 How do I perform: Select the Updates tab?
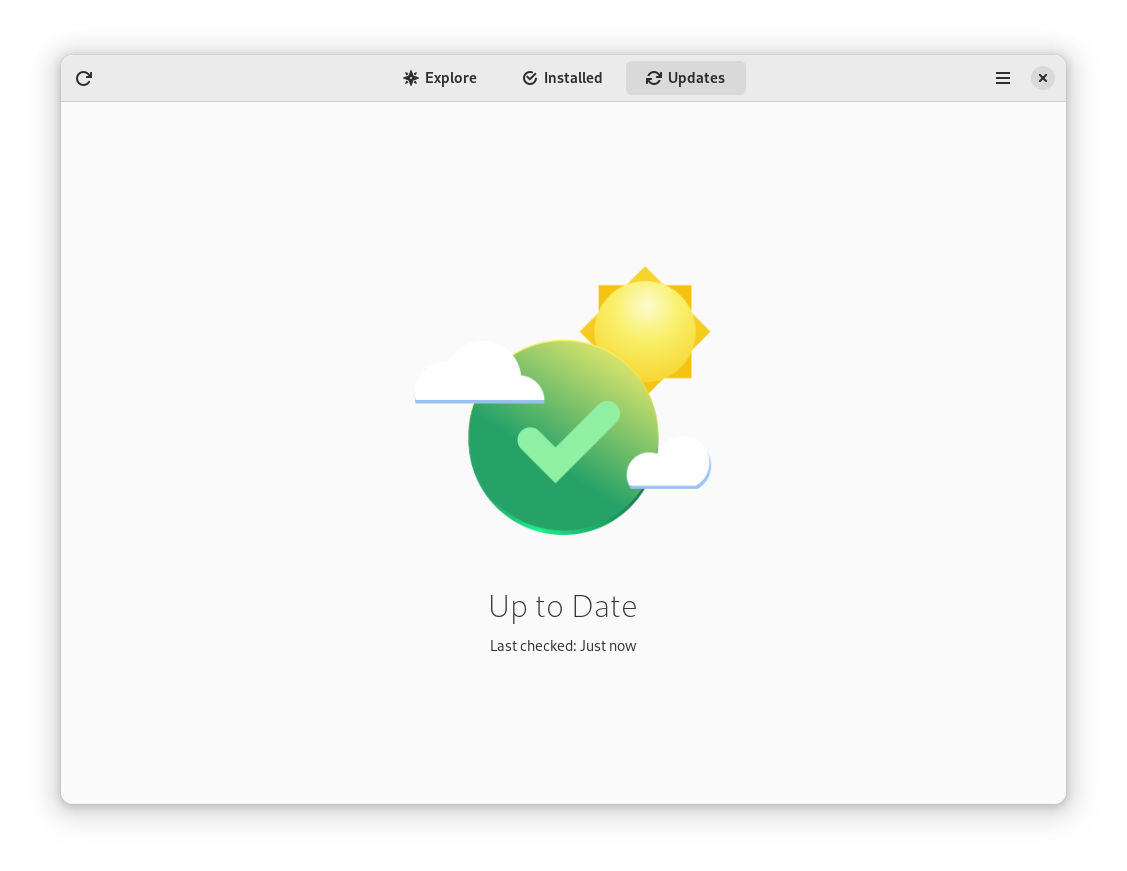coord(686,78)
